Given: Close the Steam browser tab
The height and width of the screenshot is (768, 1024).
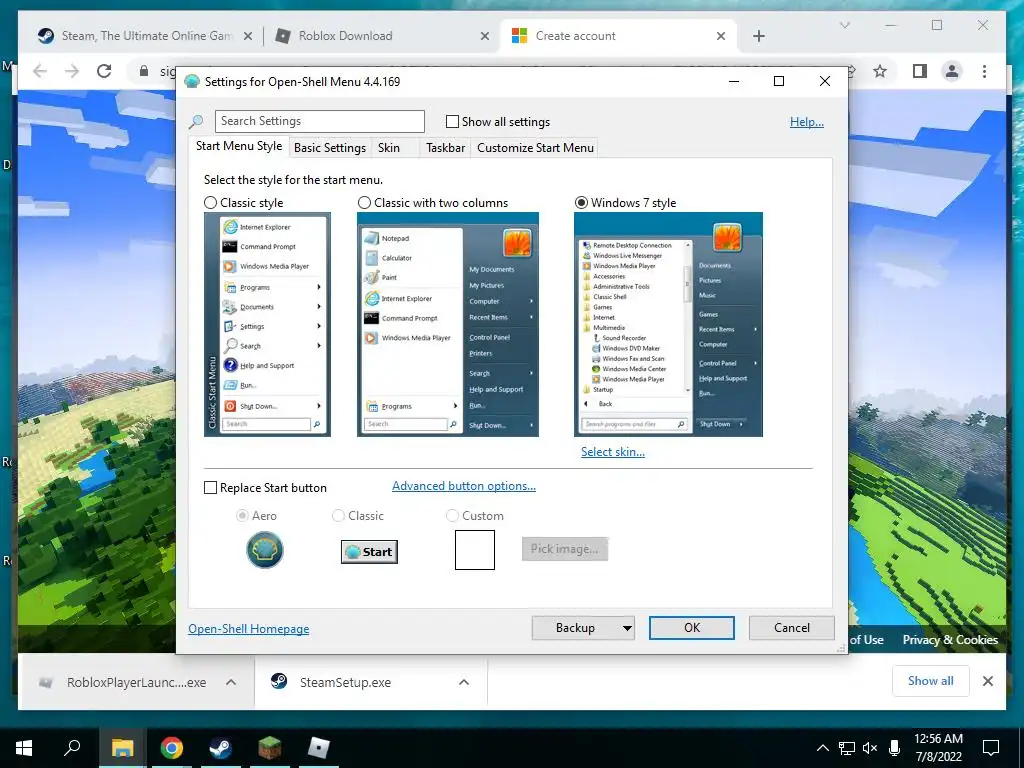Looking at the screenshot, I should point(248,37).
